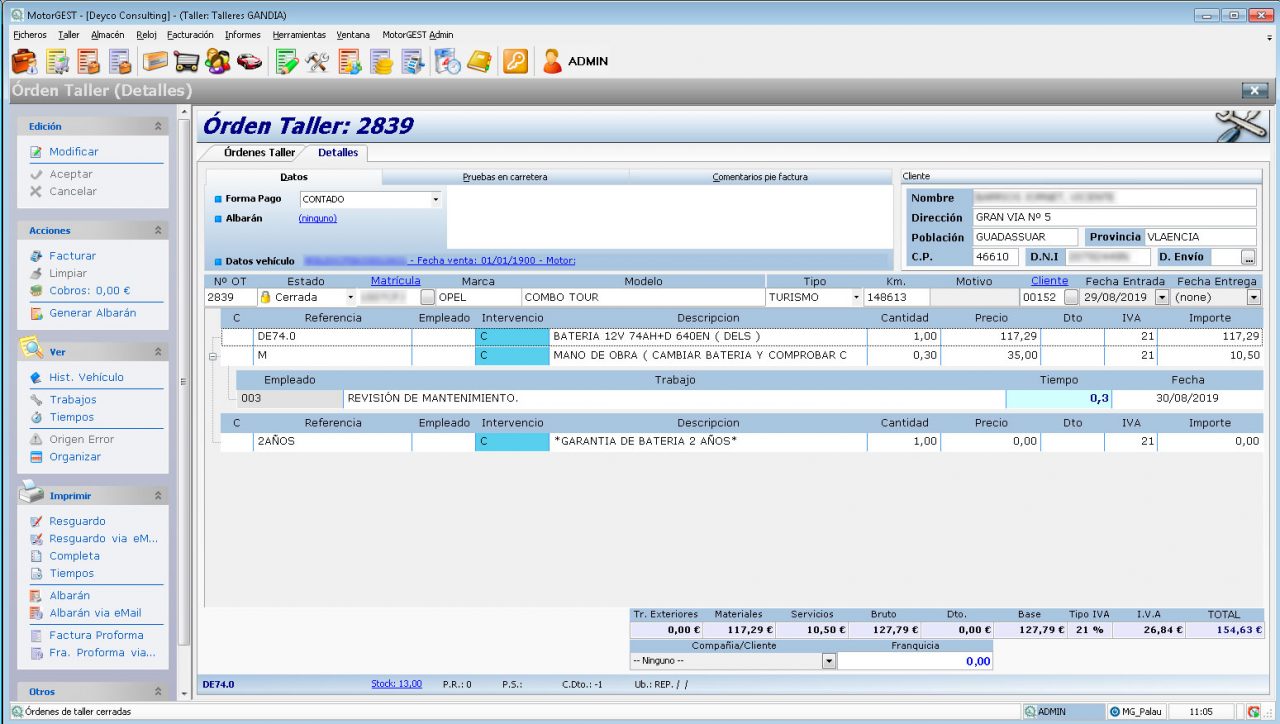
Task: Click the orange key toolbar icon
Action: 515,61
